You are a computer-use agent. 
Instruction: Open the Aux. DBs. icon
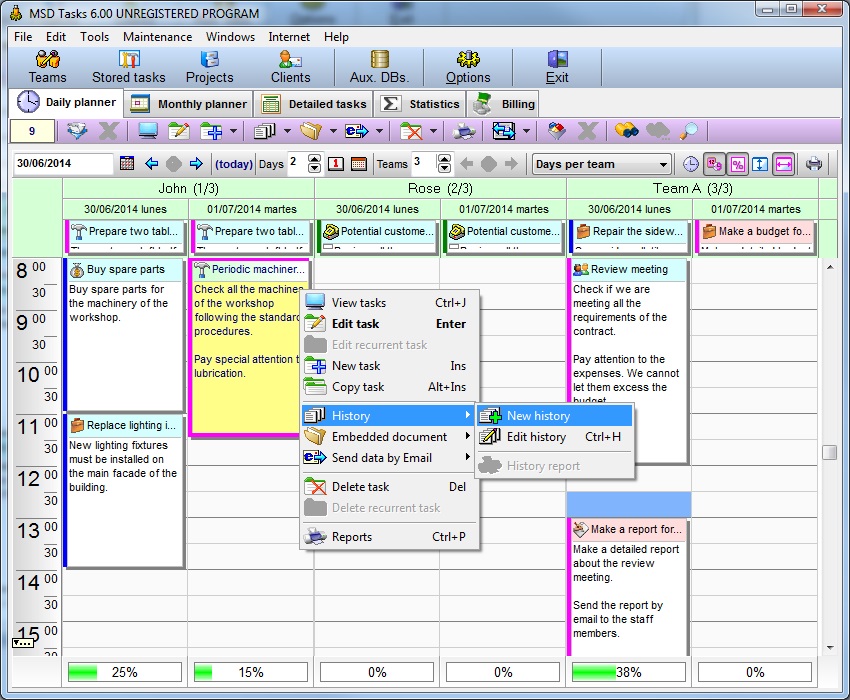[379, 67]
